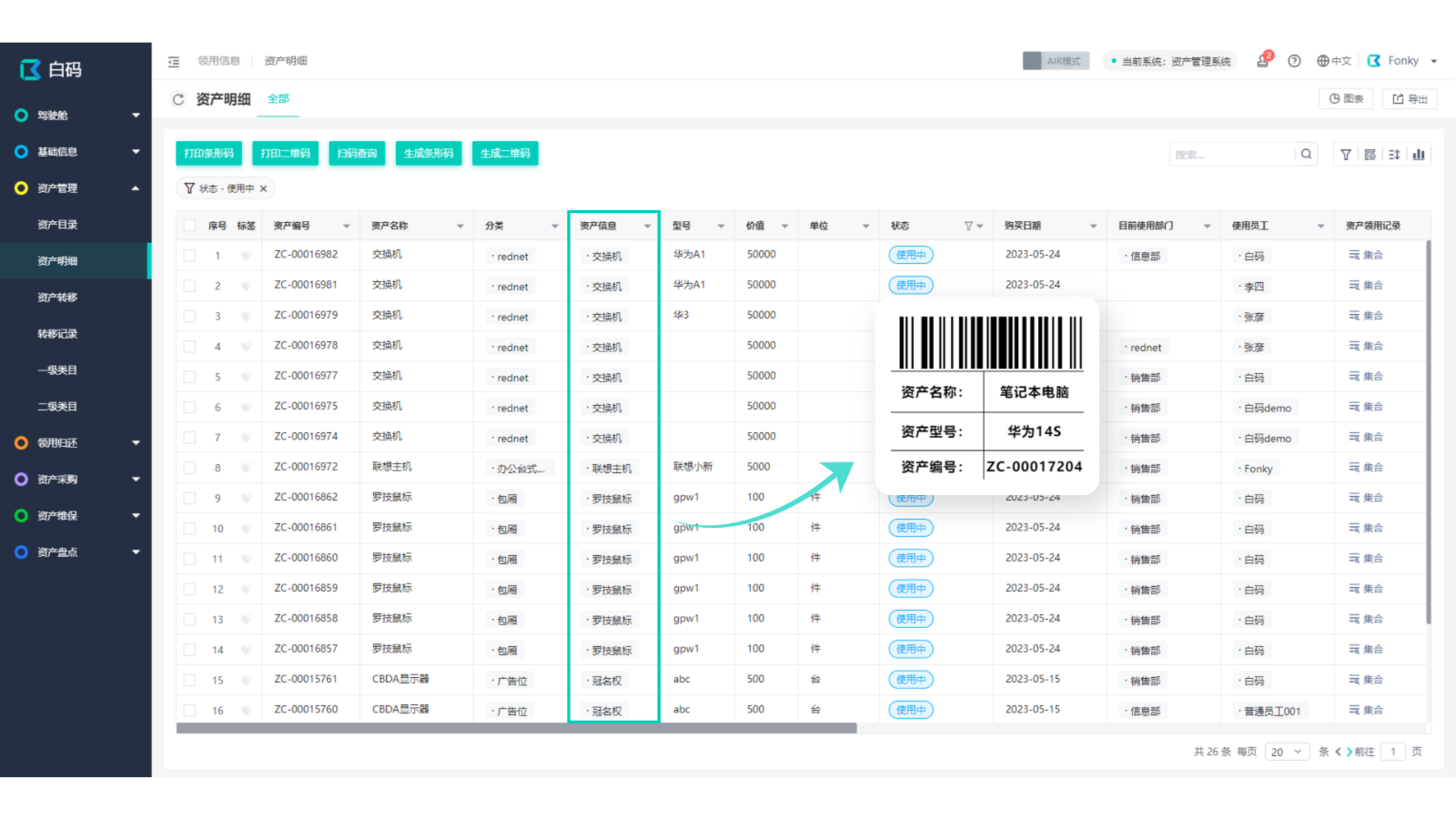Switch language via the globe 中文 icon
This screenshot has width=1456, height=819.
(1334, 61)
